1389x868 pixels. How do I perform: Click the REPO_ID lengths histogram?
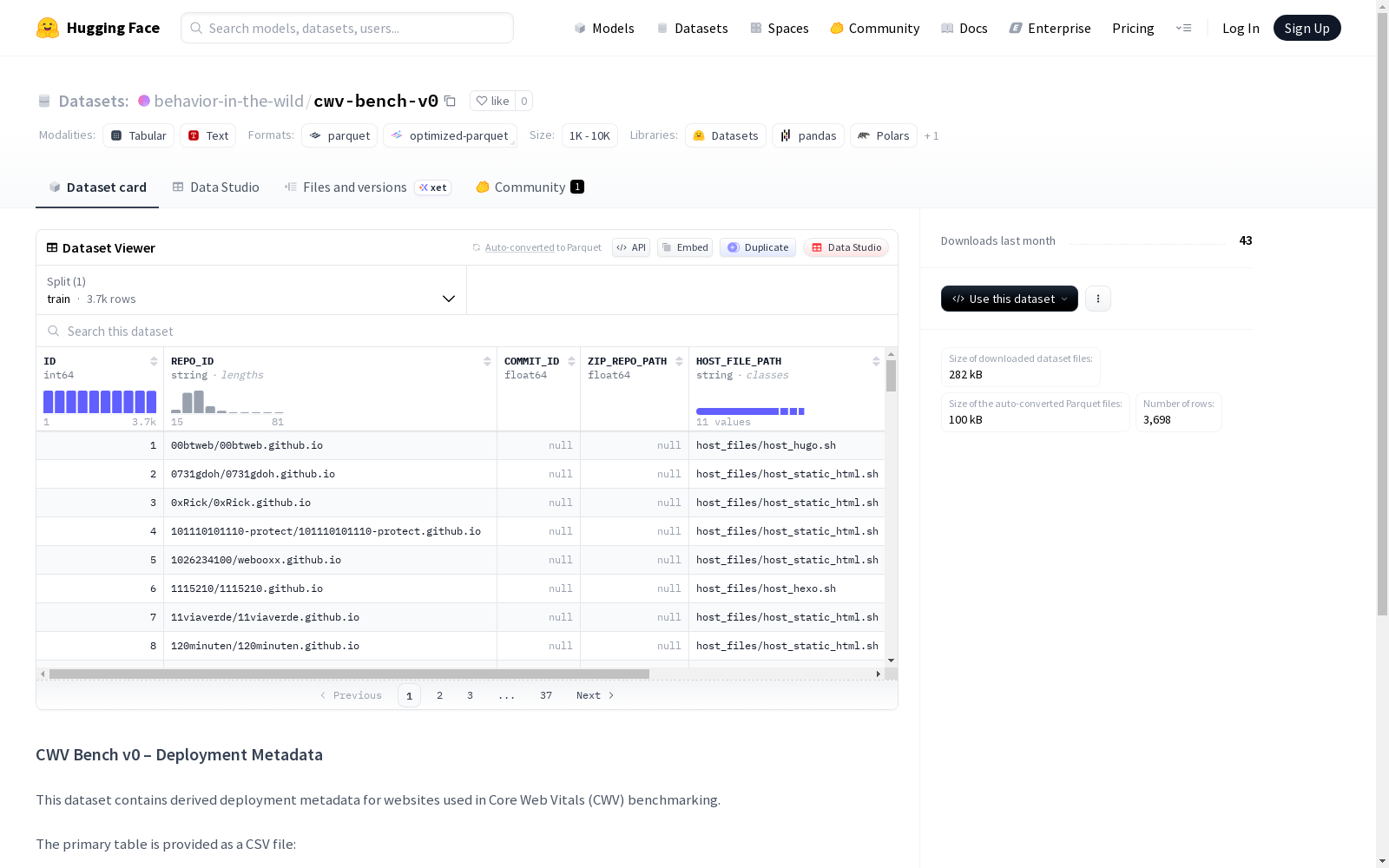[x=227, y=402]
